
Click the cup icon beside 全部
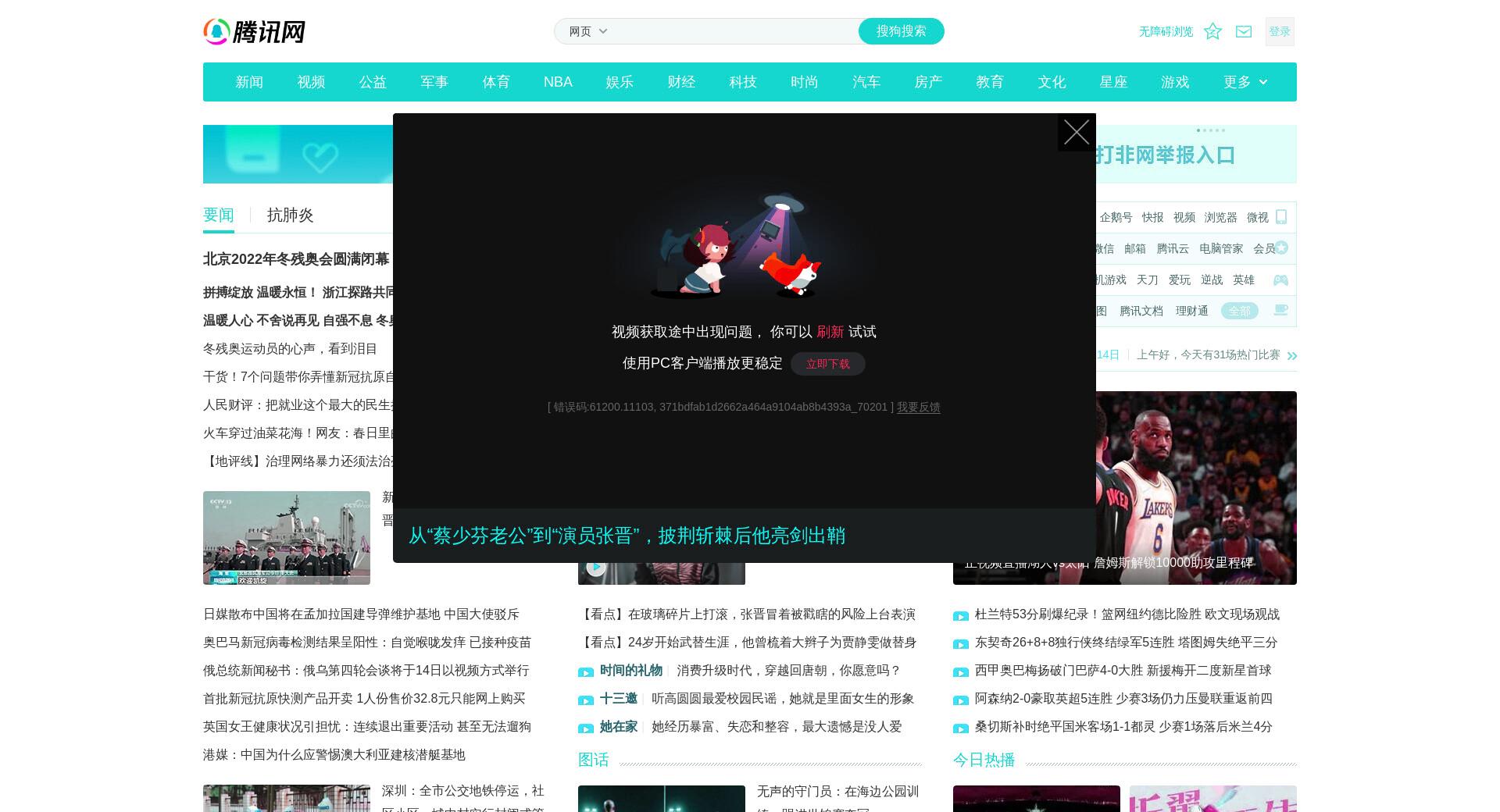1280,310
